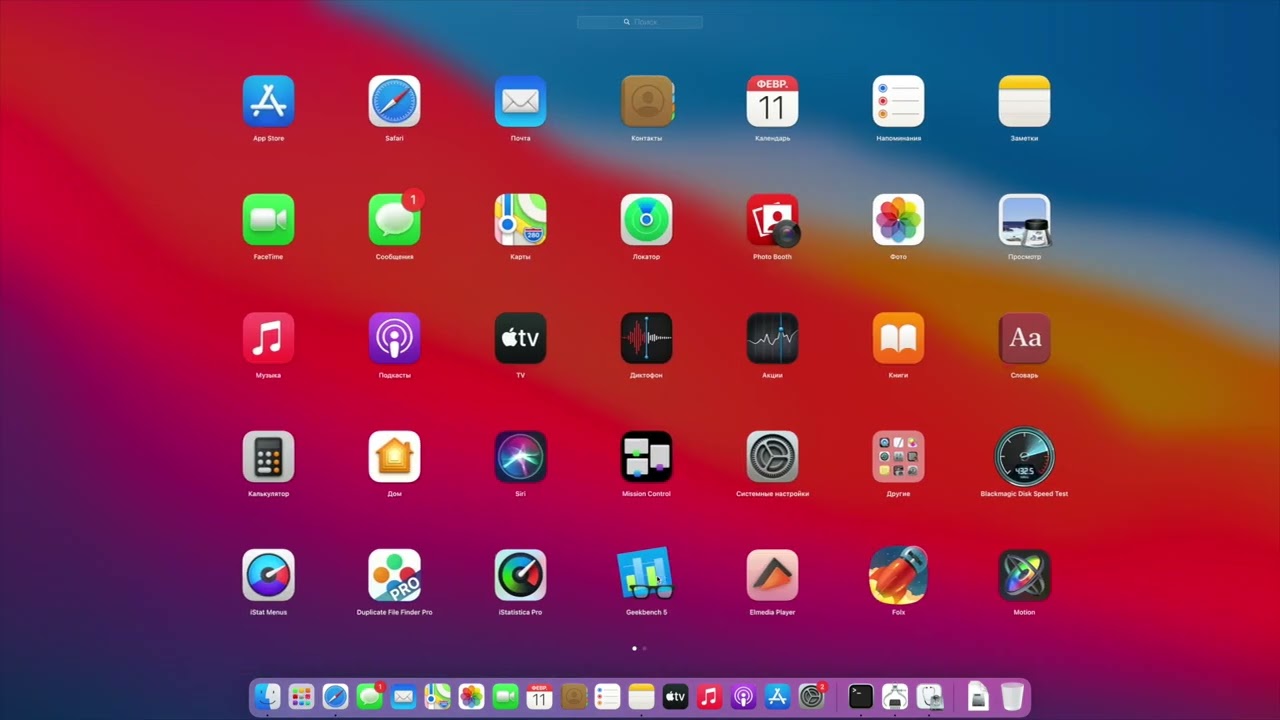Open Reminders from the Dock

(607, 696)
